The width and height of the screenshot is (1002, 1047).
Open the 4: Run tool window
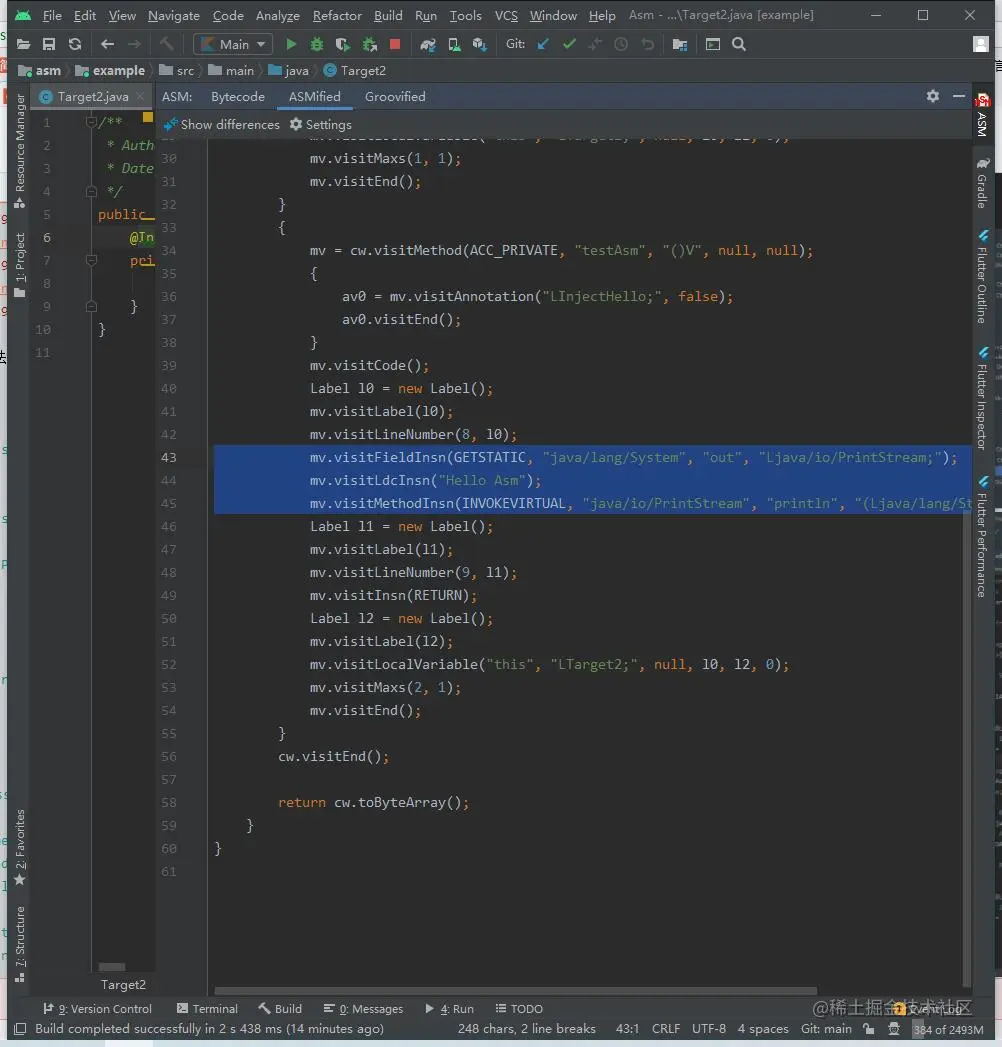click(449, 1009)
